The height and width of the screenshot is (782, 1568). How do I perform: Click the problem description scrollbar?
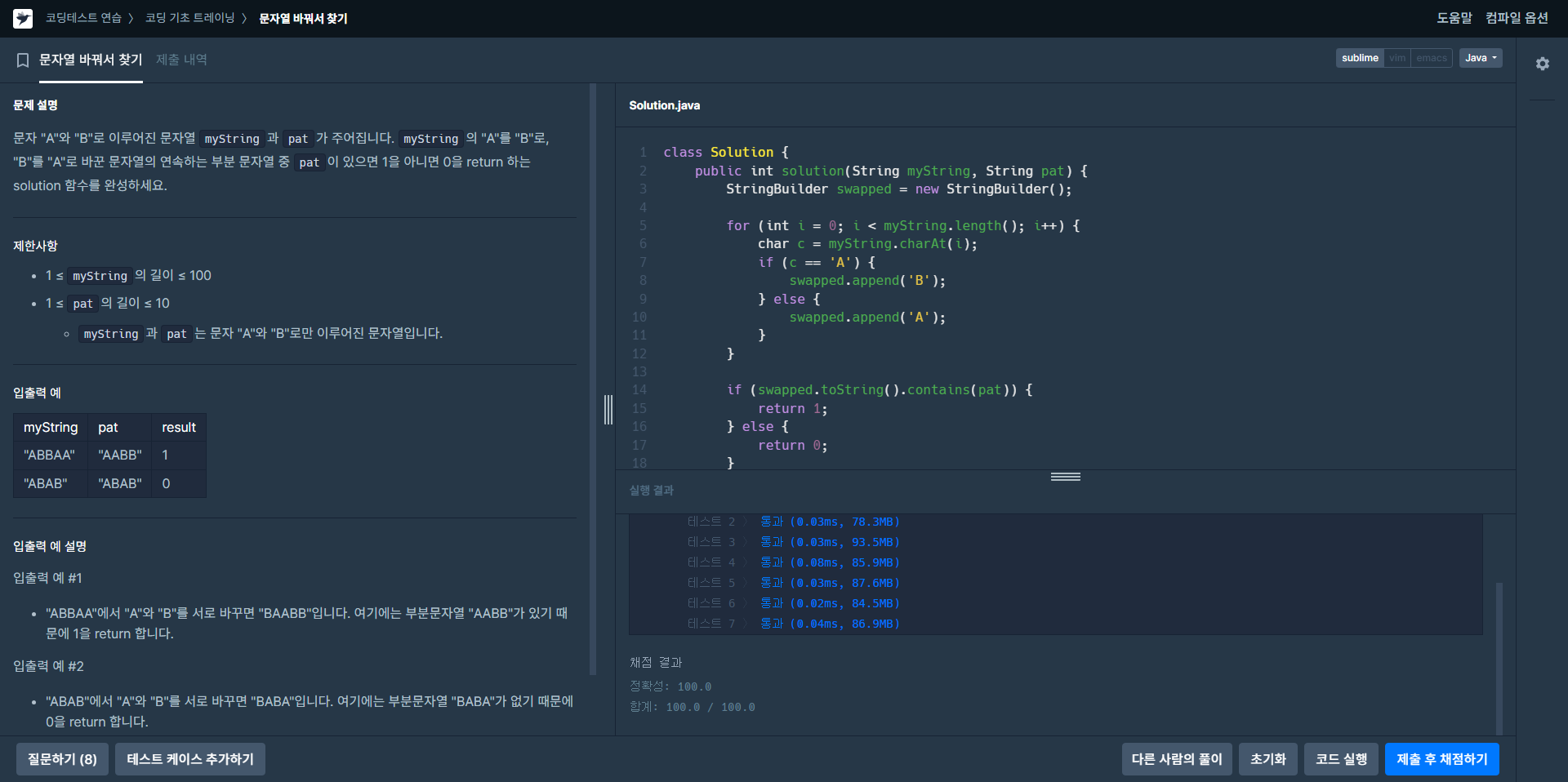coord(593,380)
